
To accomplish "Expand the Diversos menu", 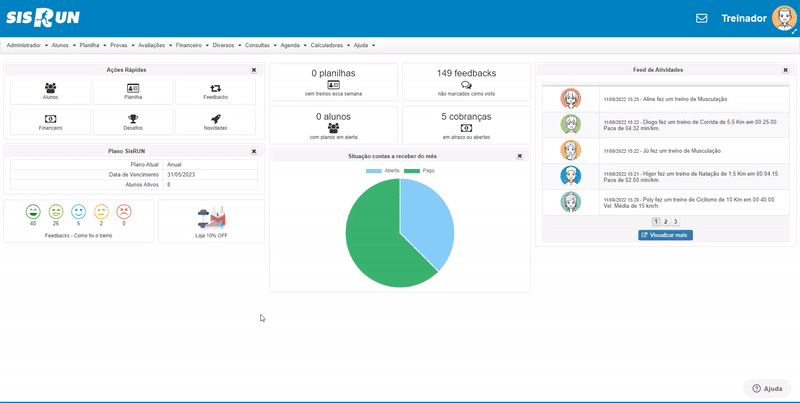I will [x=227, y=45].
